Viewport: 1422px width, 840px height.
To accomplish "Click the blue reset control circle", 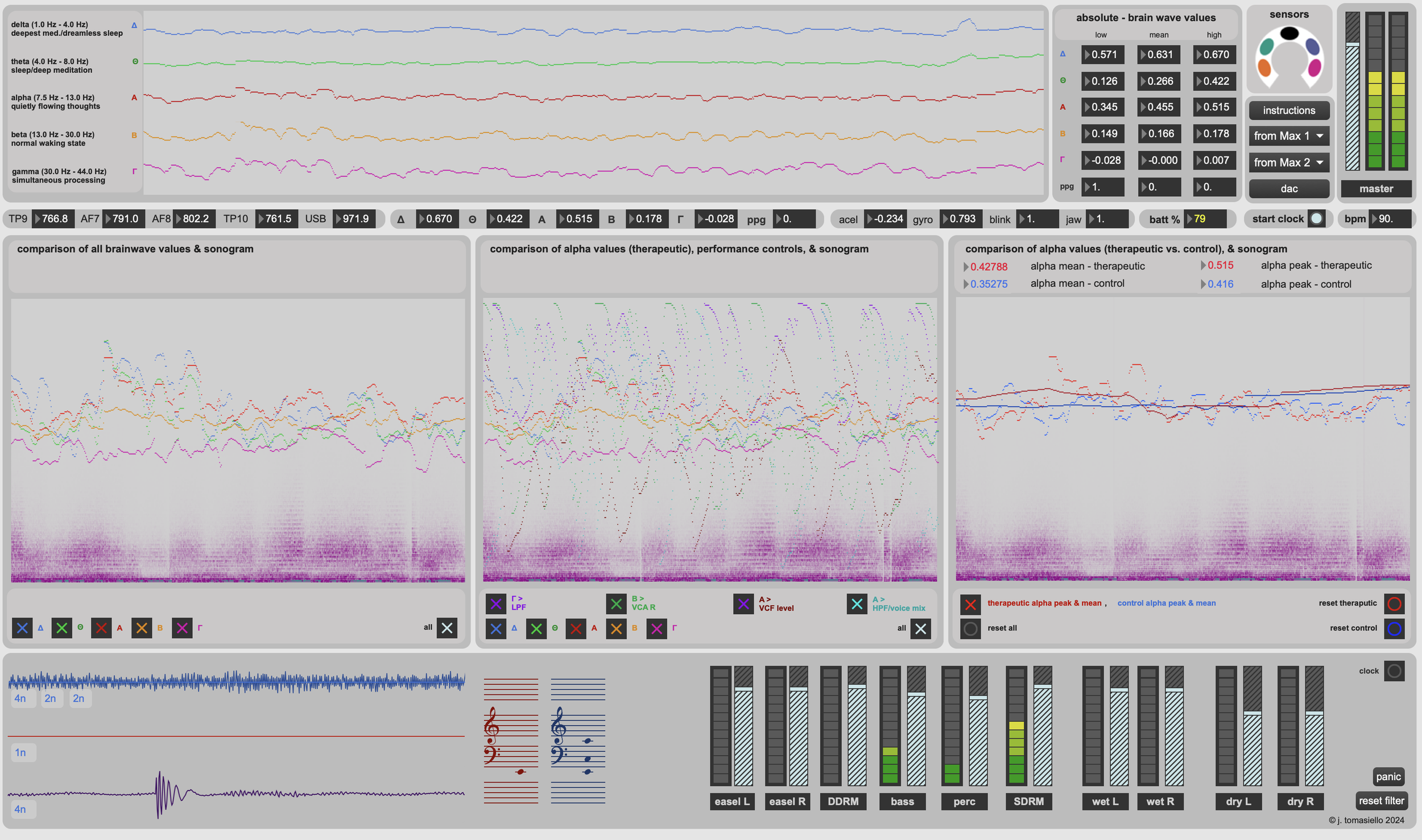I will point(1394,628).
